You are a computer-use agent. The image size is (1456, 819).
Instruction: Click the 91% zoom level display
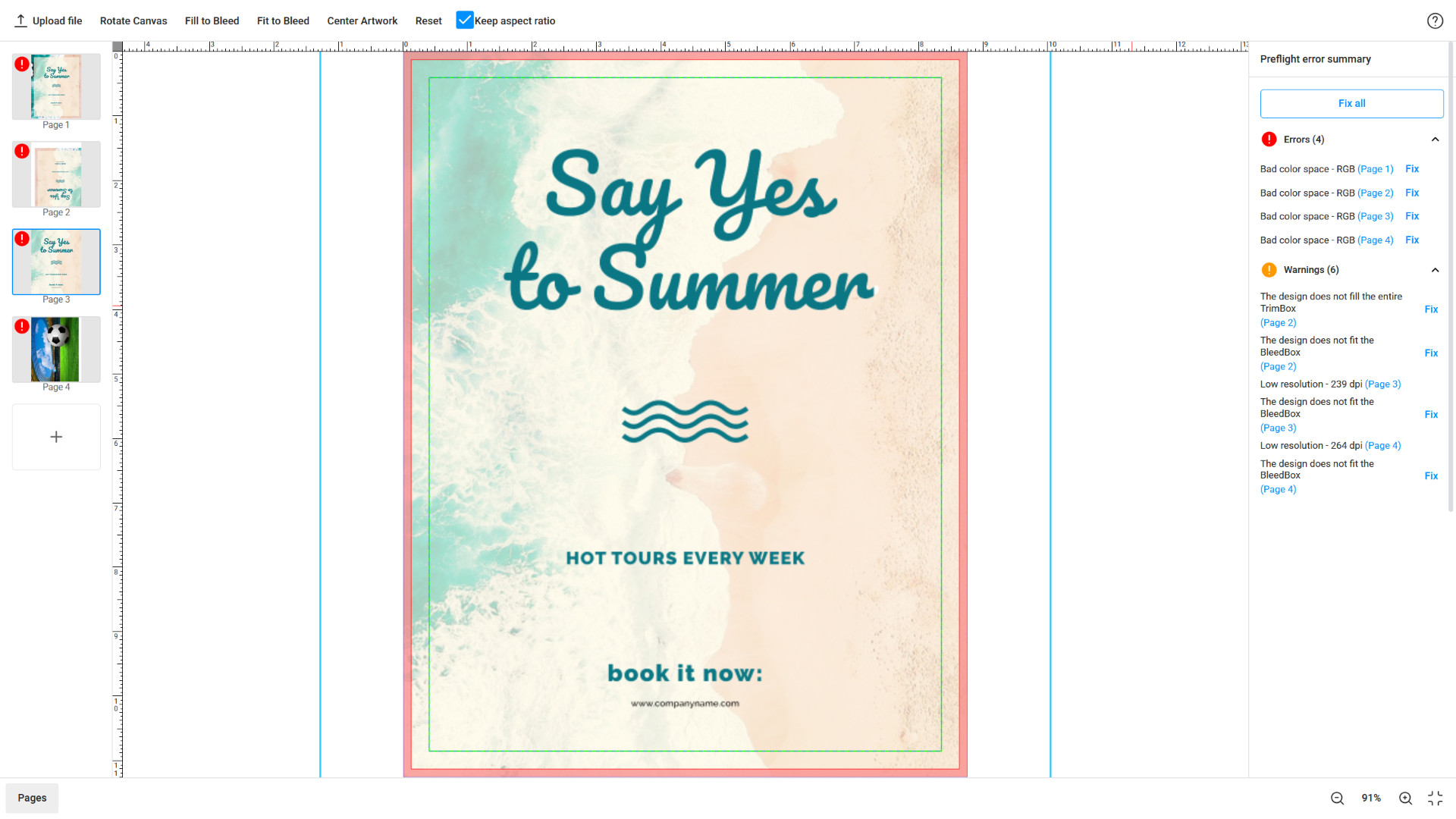pyautogui.click(x=1370, y=798)
